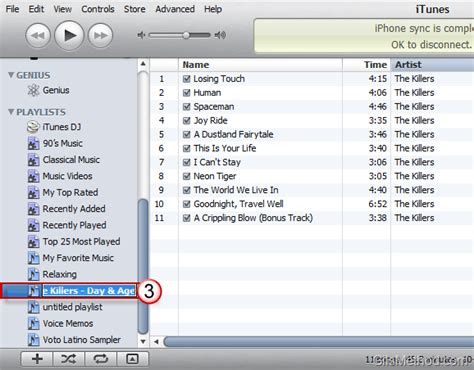Uncheck the Human song checkbox
The height and width of the screenshot is (370, 474).
tap(187, 93)
